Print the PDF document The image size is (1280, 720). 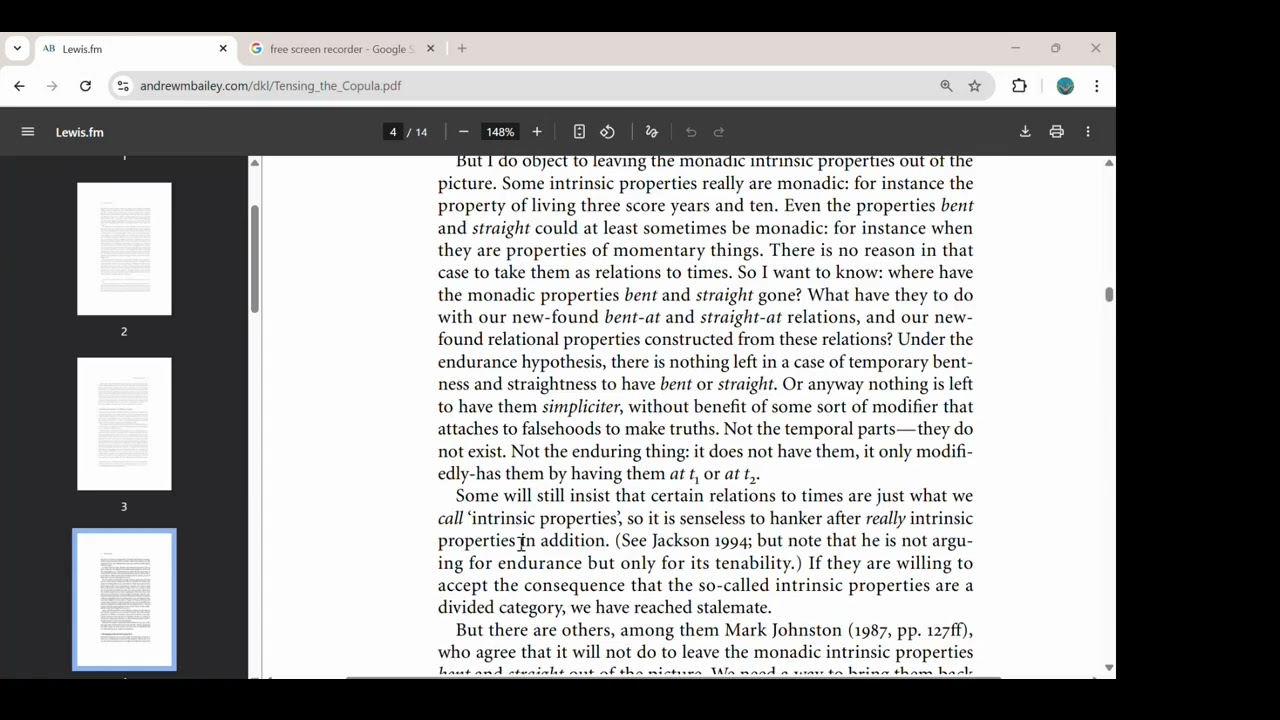tap(1057, 132)
